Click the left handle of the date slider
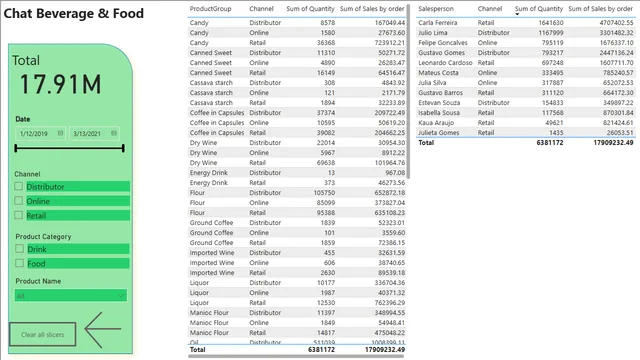This screenshot has height=360, width=640. tap(16, 148)
